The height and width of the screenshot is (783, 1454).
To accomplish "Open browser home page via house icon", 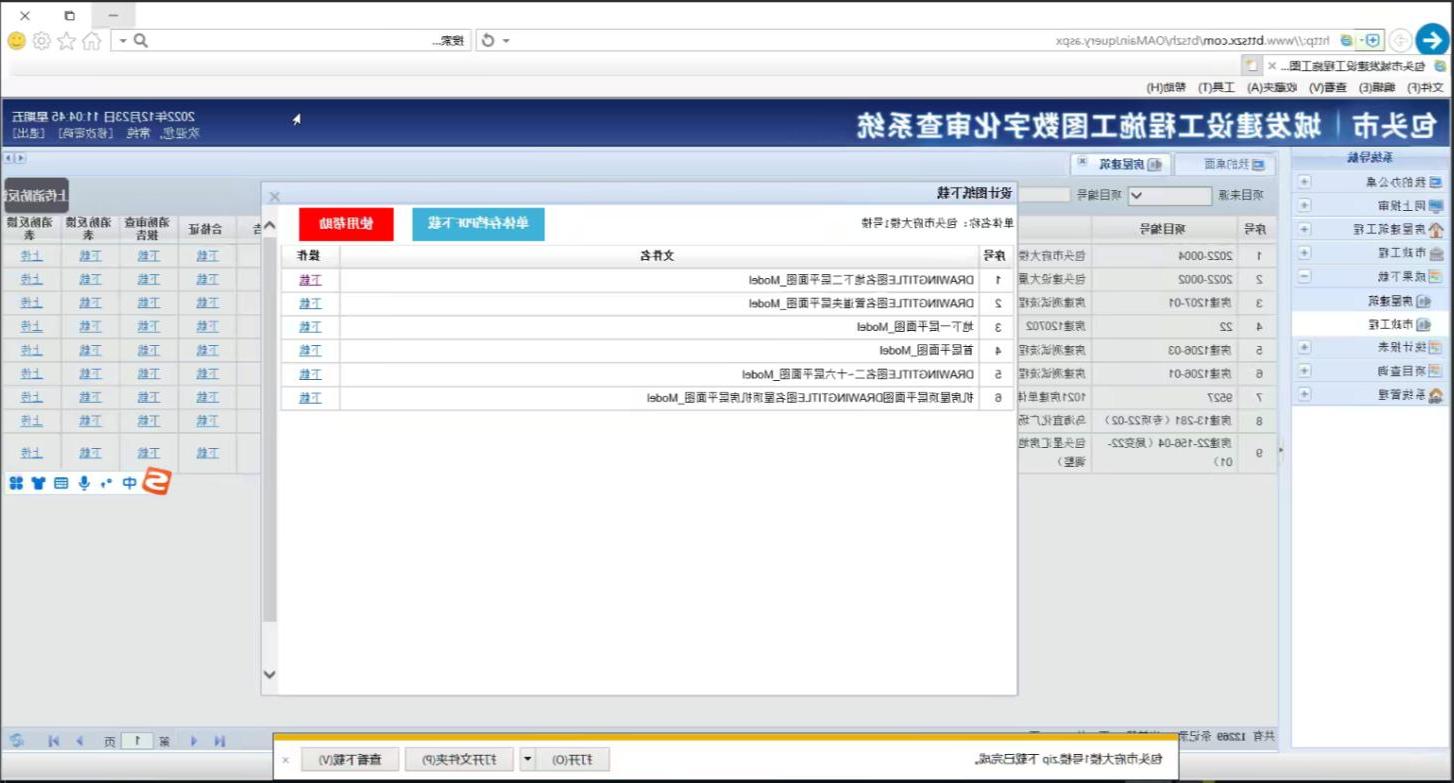I will (x=91, y=41).
